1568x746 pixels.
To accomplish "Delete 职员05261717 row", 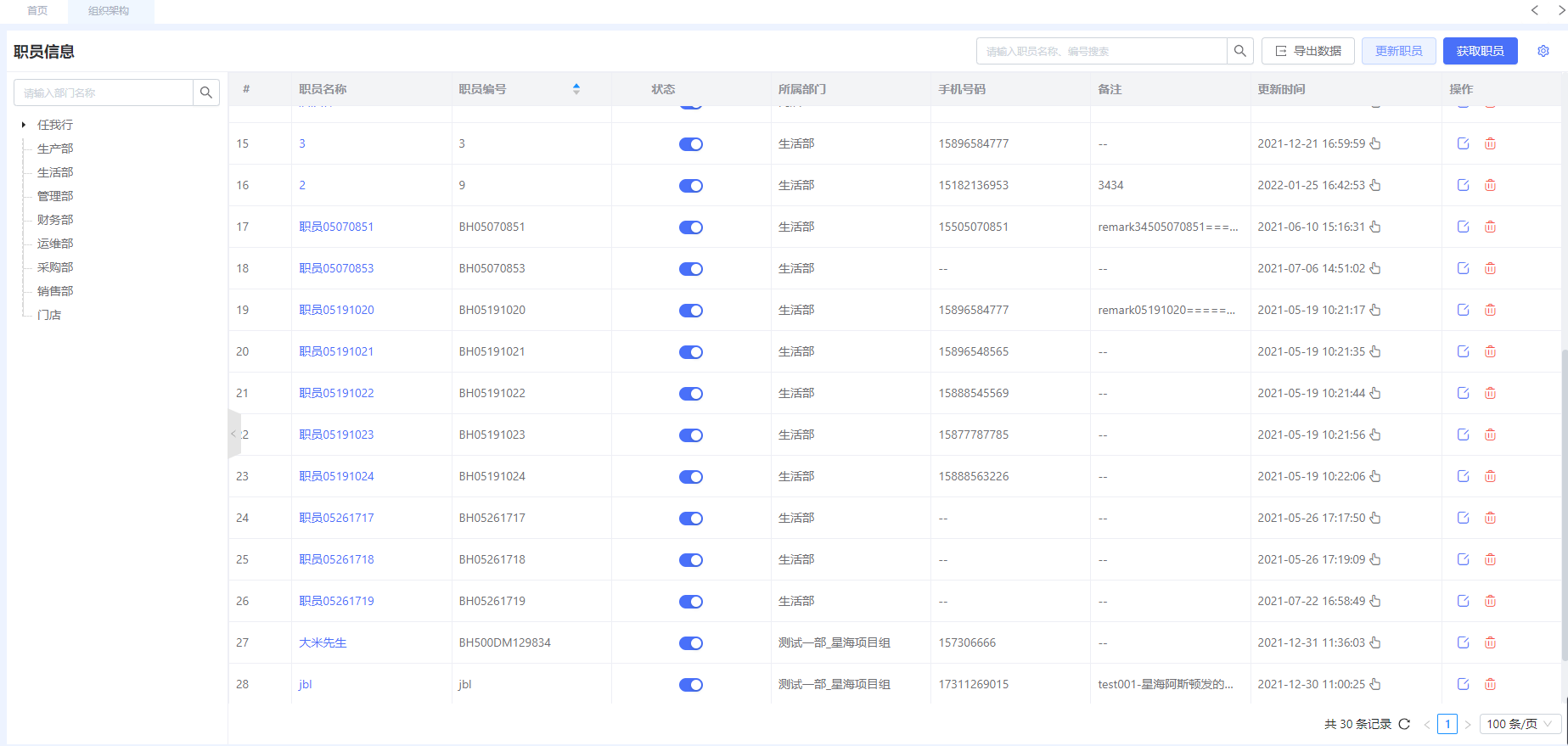I will coord(1490,518).
